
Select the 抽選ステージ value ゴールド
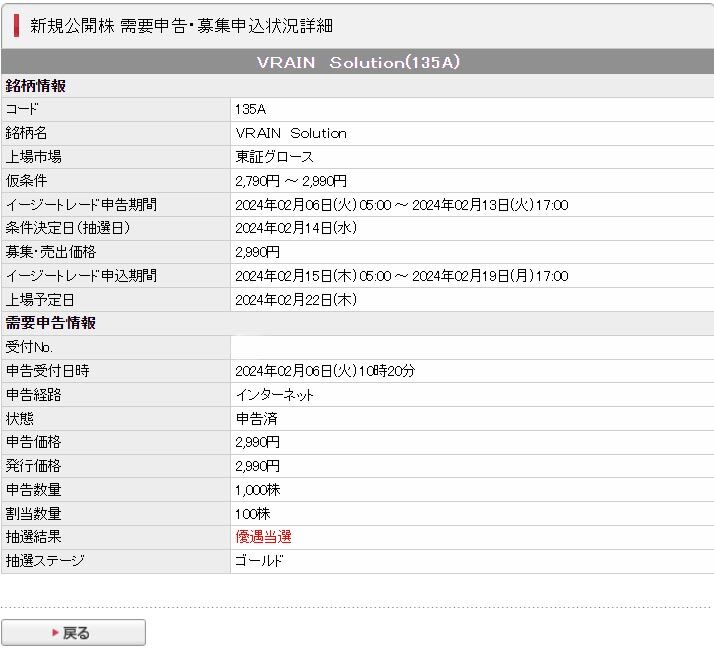(259, 561)
